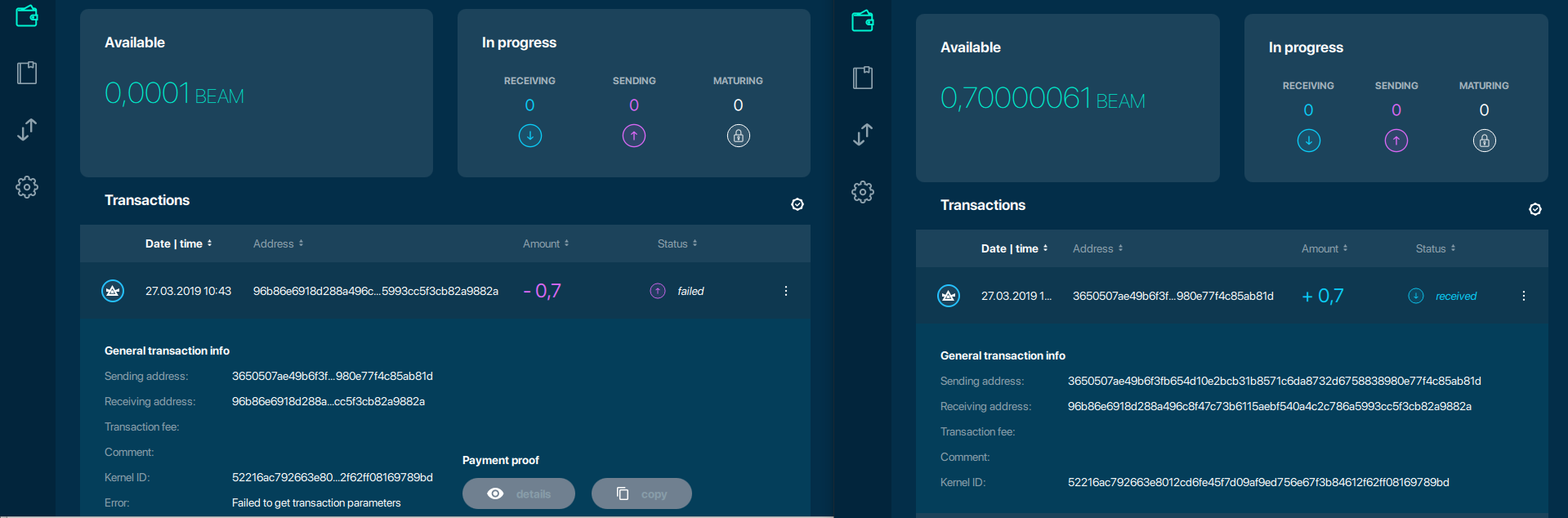Sort left table by Amount

[547, 243]
